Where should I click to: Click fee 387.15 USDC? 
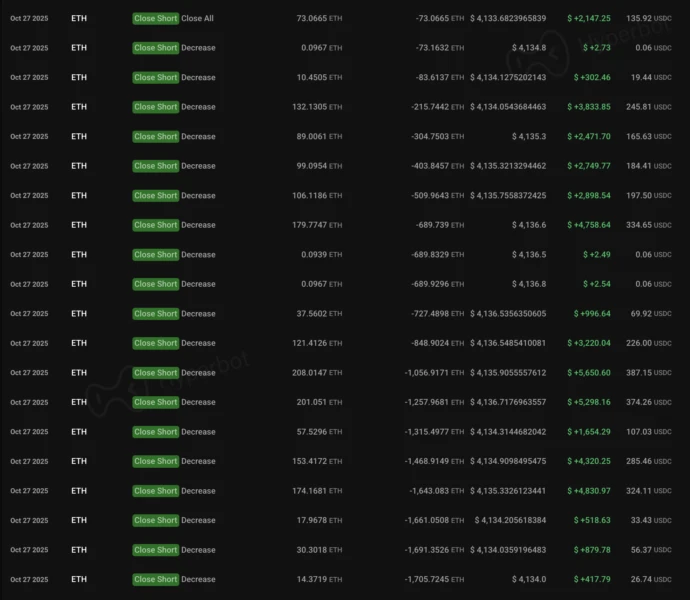coord(649,372)
